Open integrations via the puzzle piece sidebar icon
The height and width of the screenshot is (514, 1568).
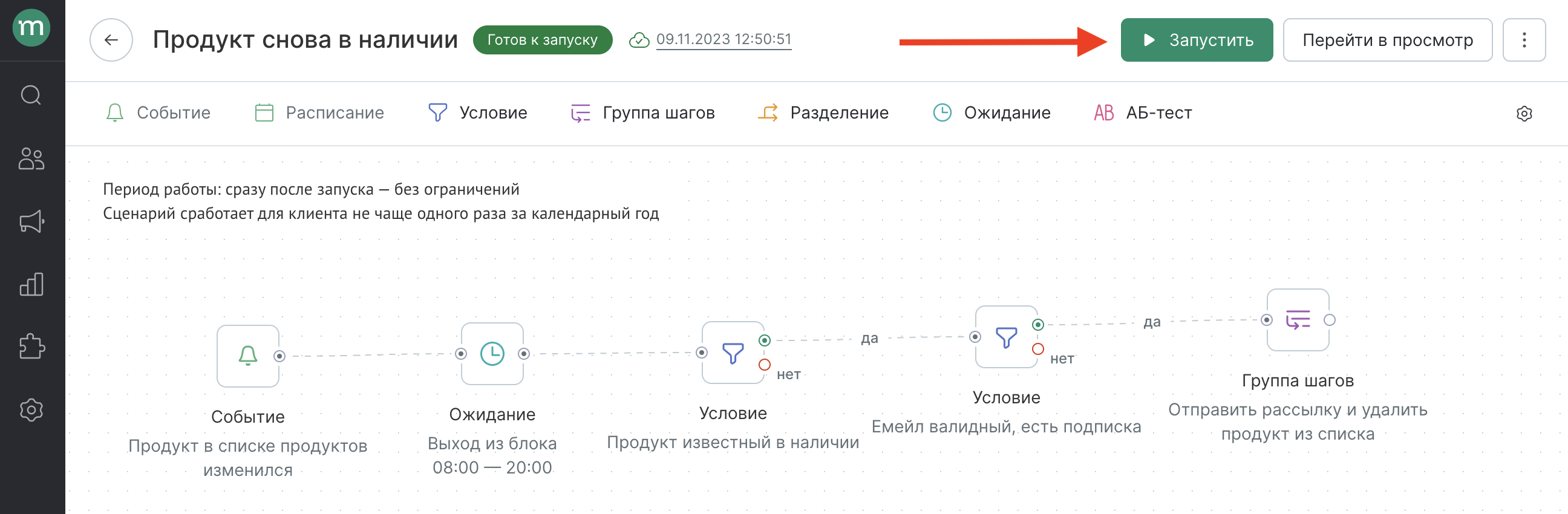31,346
